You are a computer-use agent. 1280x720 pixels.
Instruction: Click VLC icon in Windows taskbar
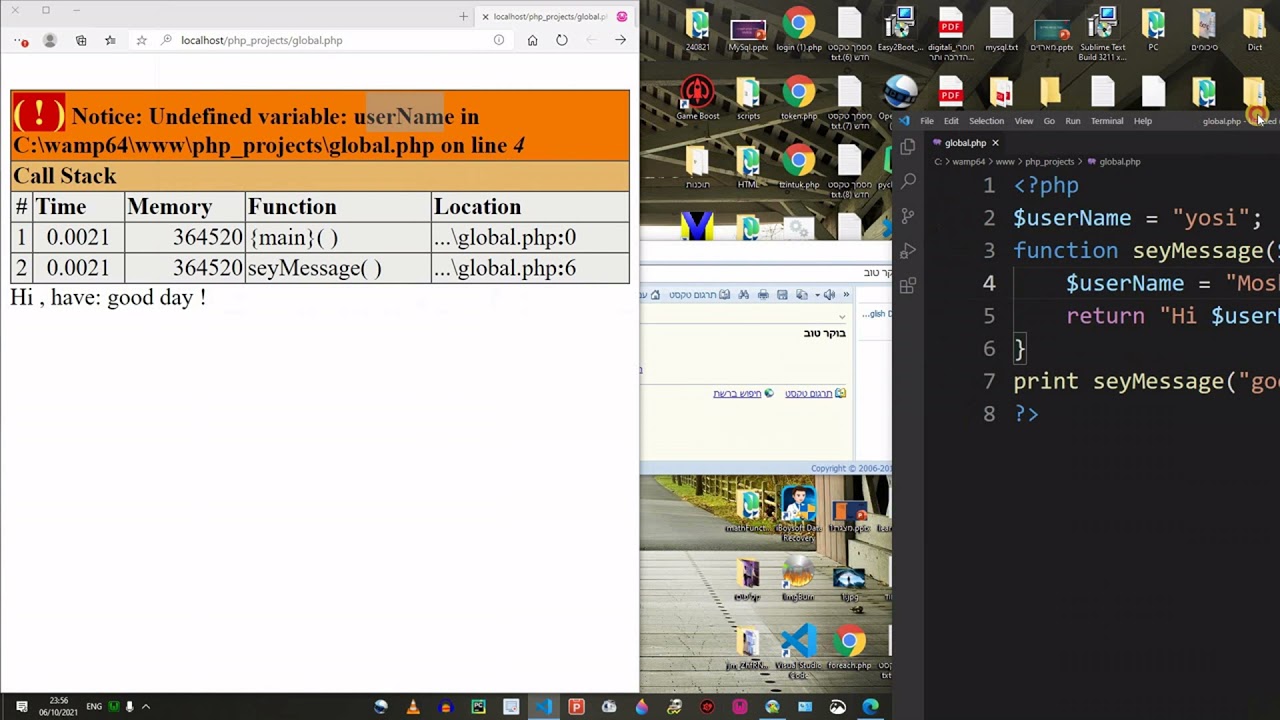(x=413, y=707)
